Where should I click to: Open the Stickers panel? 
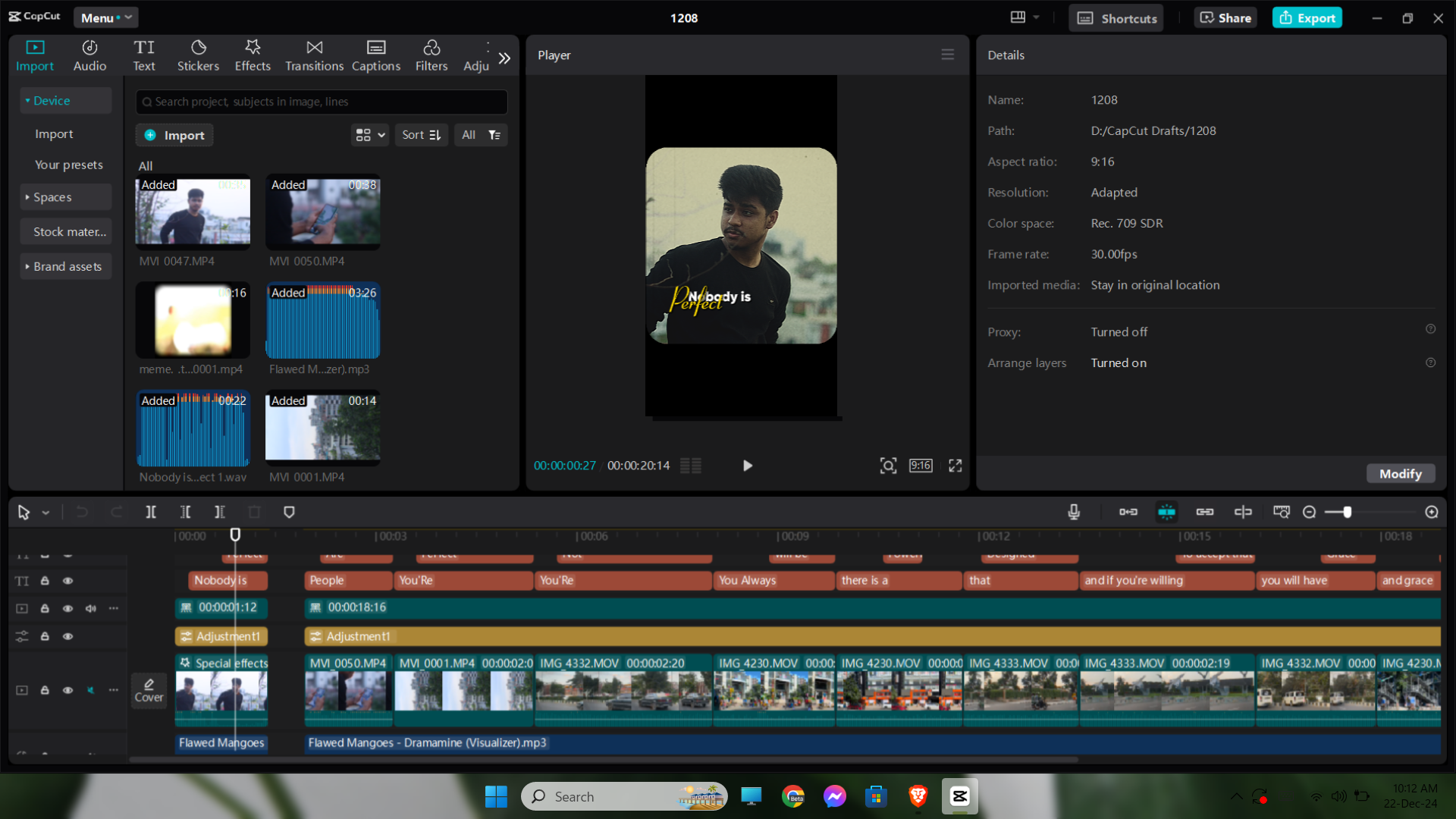198,55
